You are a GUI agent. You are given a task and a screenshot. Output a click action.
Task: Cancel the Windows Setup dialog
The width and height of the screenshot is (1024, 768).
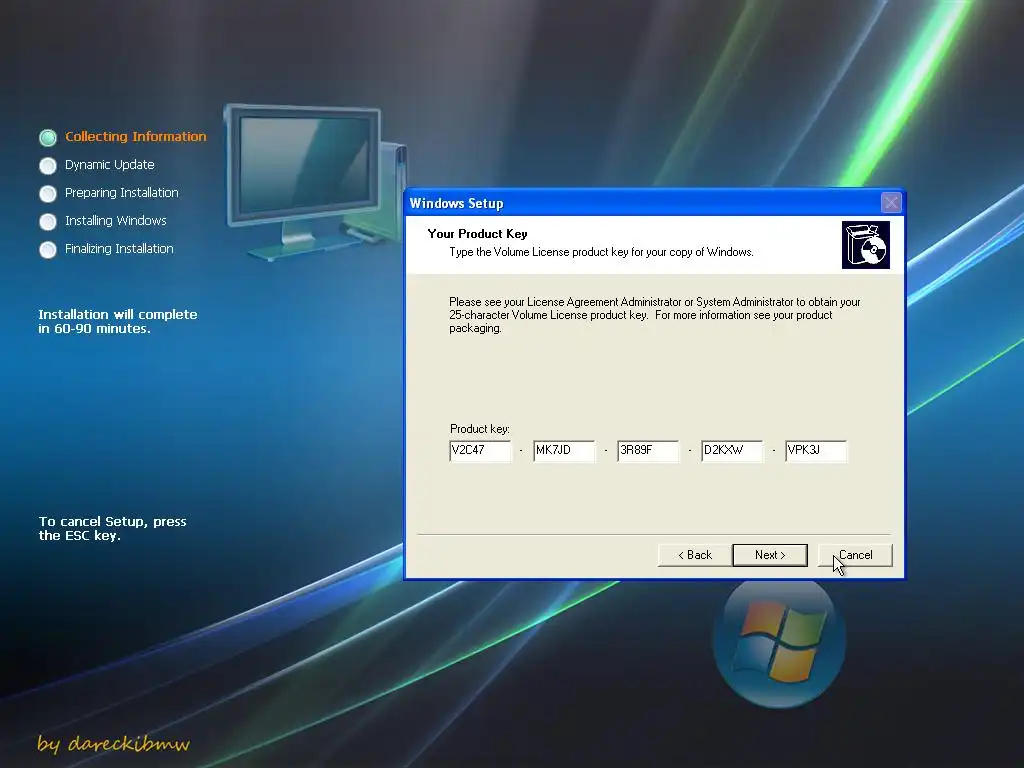pos(855,555)
